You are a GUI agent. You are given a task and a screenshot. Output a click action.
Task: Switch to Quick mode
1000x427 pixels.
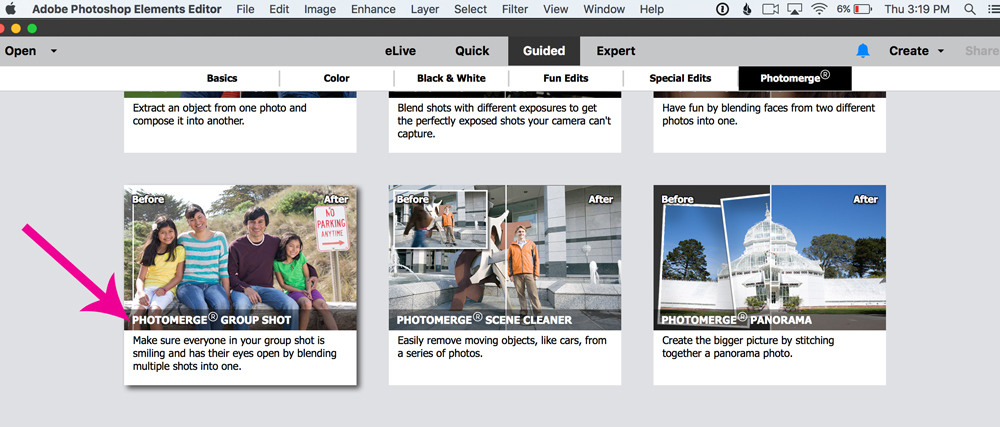(x=472, y=51)
